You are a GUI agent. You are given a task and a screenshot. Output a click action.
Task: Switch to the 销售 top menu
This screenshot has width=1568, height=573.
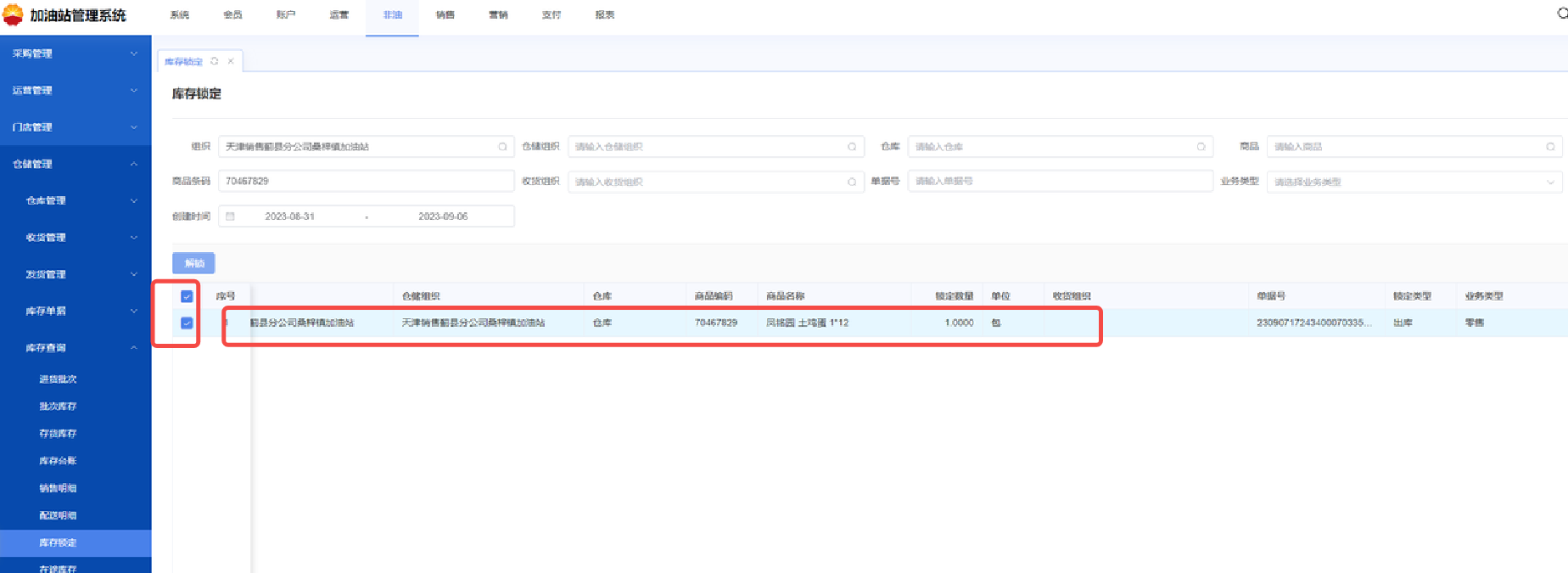[445, 15]
